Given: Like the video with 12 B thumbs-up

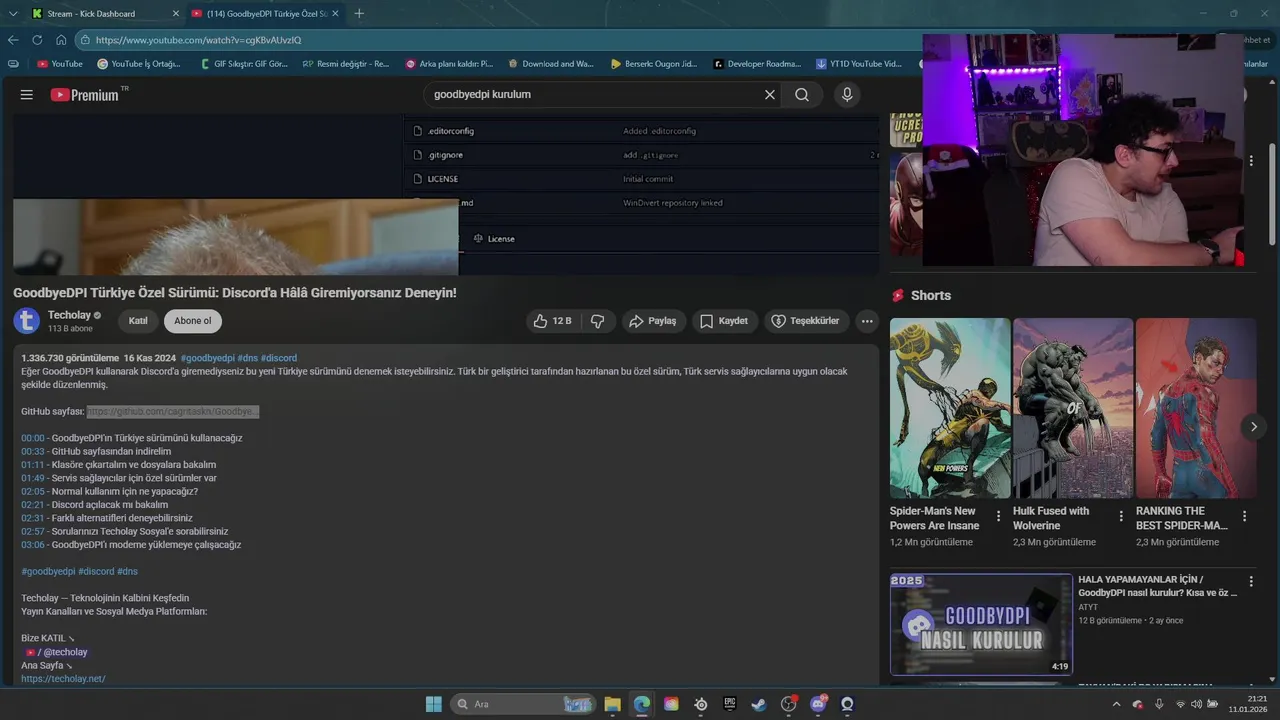Looking at the screenshot, I should 552,321.
